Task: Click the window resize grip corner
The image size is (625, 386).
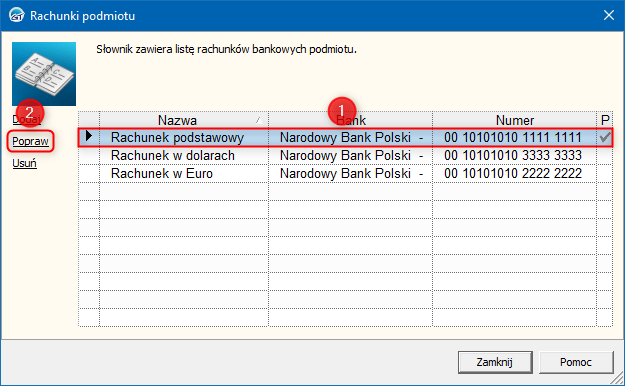Action: click(617, 378)
